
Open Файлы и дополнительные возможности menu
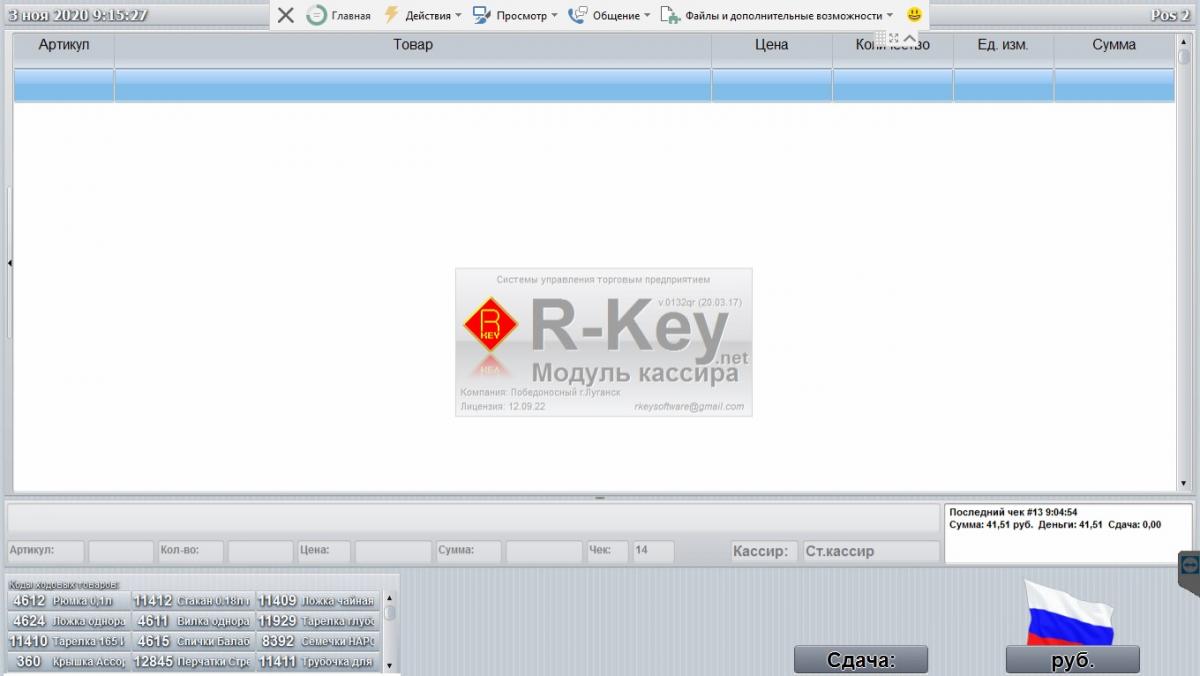pos(777,15)
